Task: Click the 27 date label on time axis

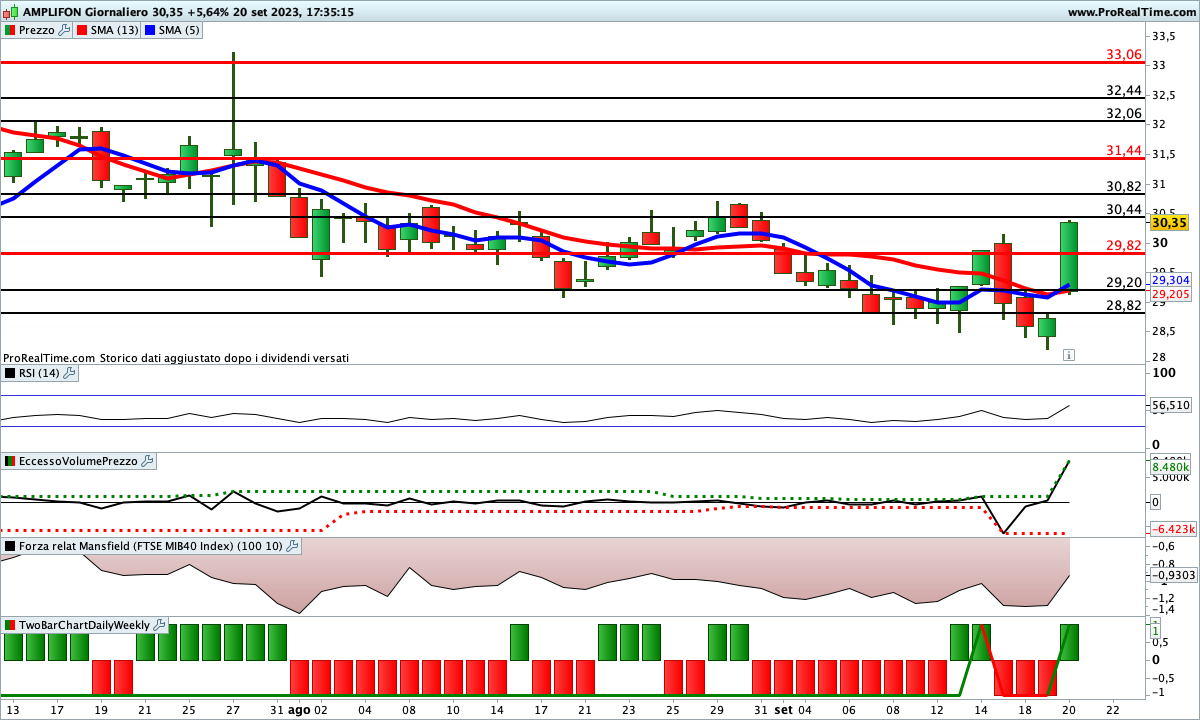Action: coord(233,709)
